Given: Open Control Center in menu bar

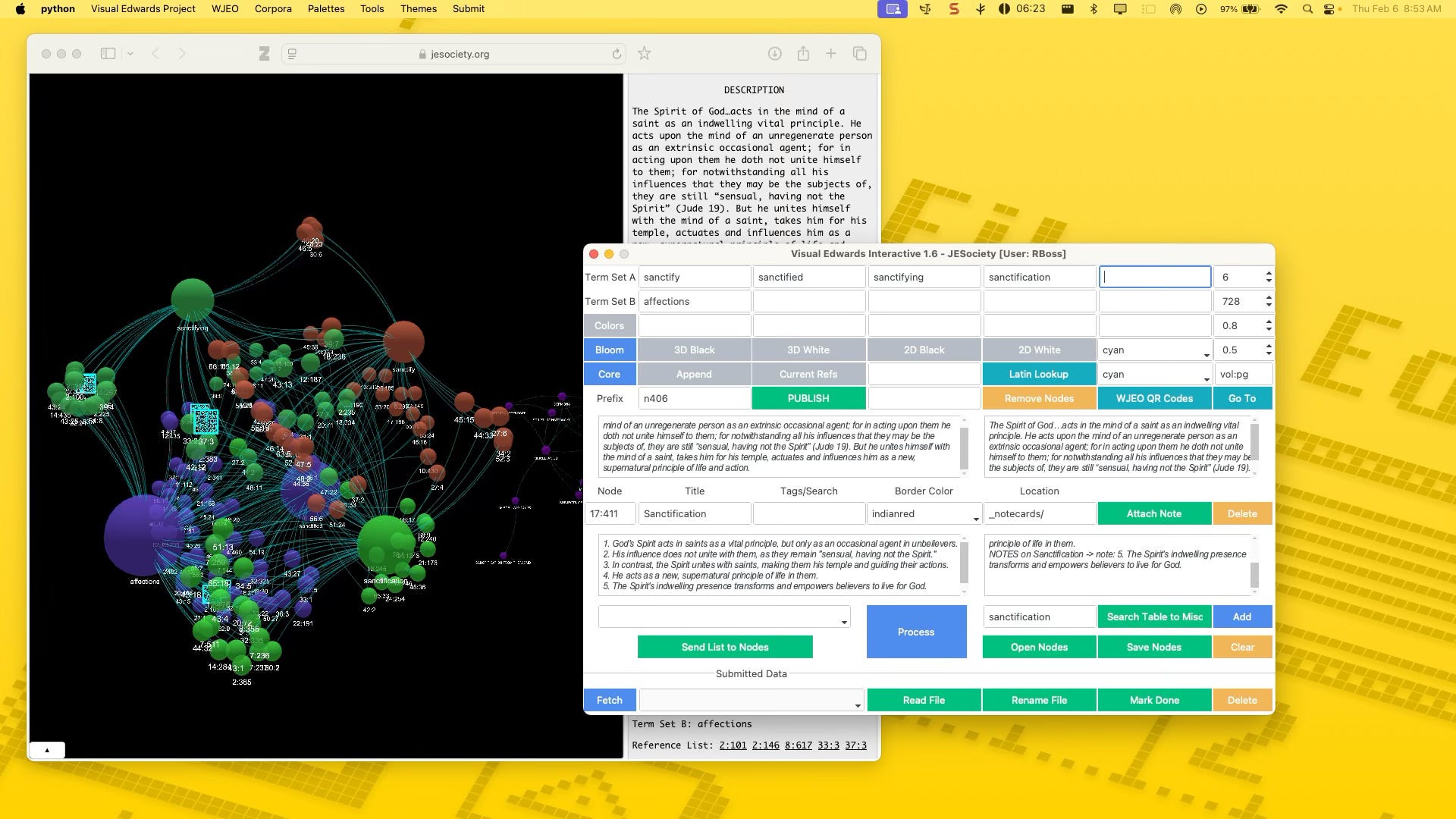Looking at the screenshot, I should [x=1329, y=9].
